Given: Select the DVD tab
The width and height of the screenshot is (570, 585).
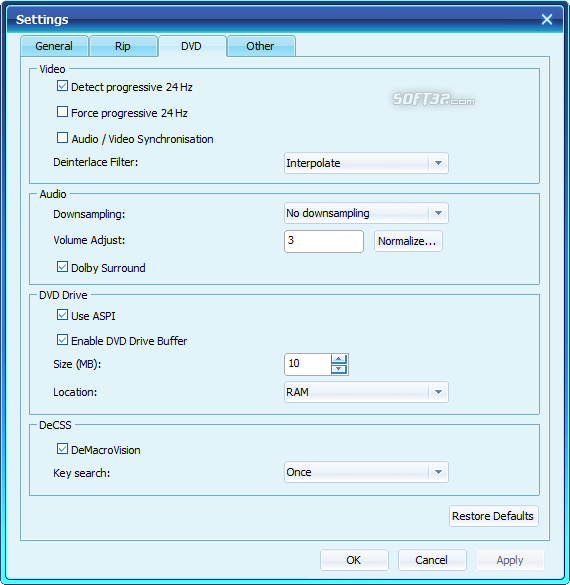Looking at the screenshot, I should (192, 46).
